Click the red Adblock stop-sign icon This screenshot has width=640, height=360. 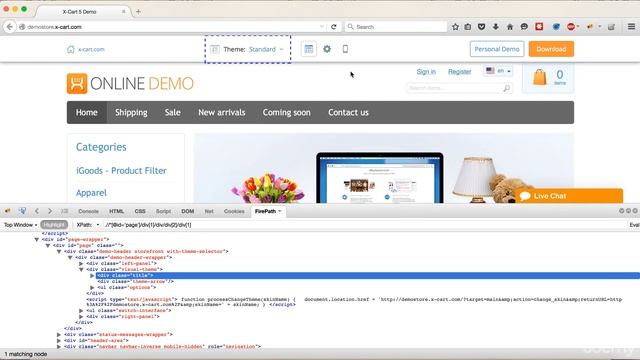click(x=571, y=27)
